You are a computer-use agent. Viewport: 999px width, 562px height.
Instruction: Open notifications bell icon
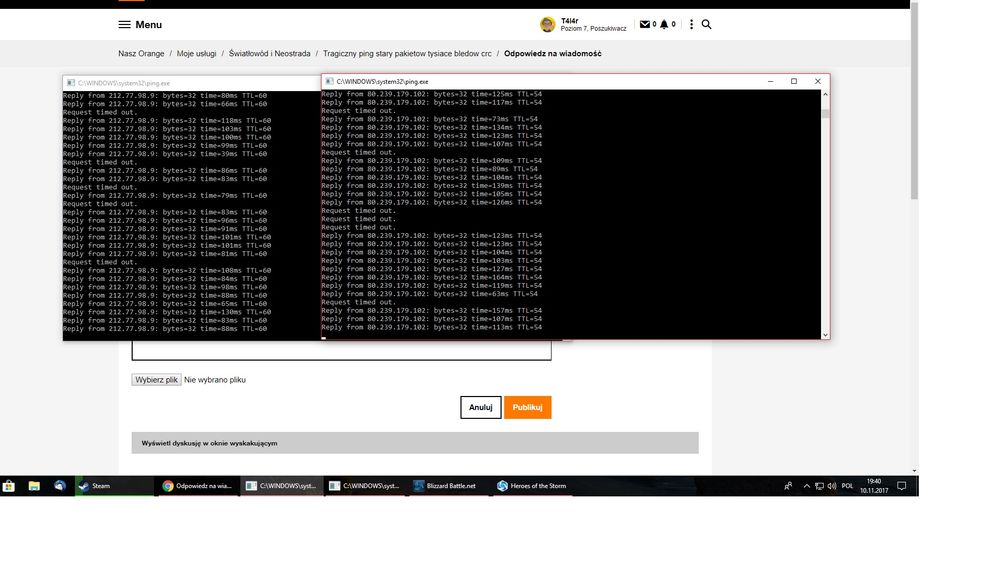coord(664,24)
